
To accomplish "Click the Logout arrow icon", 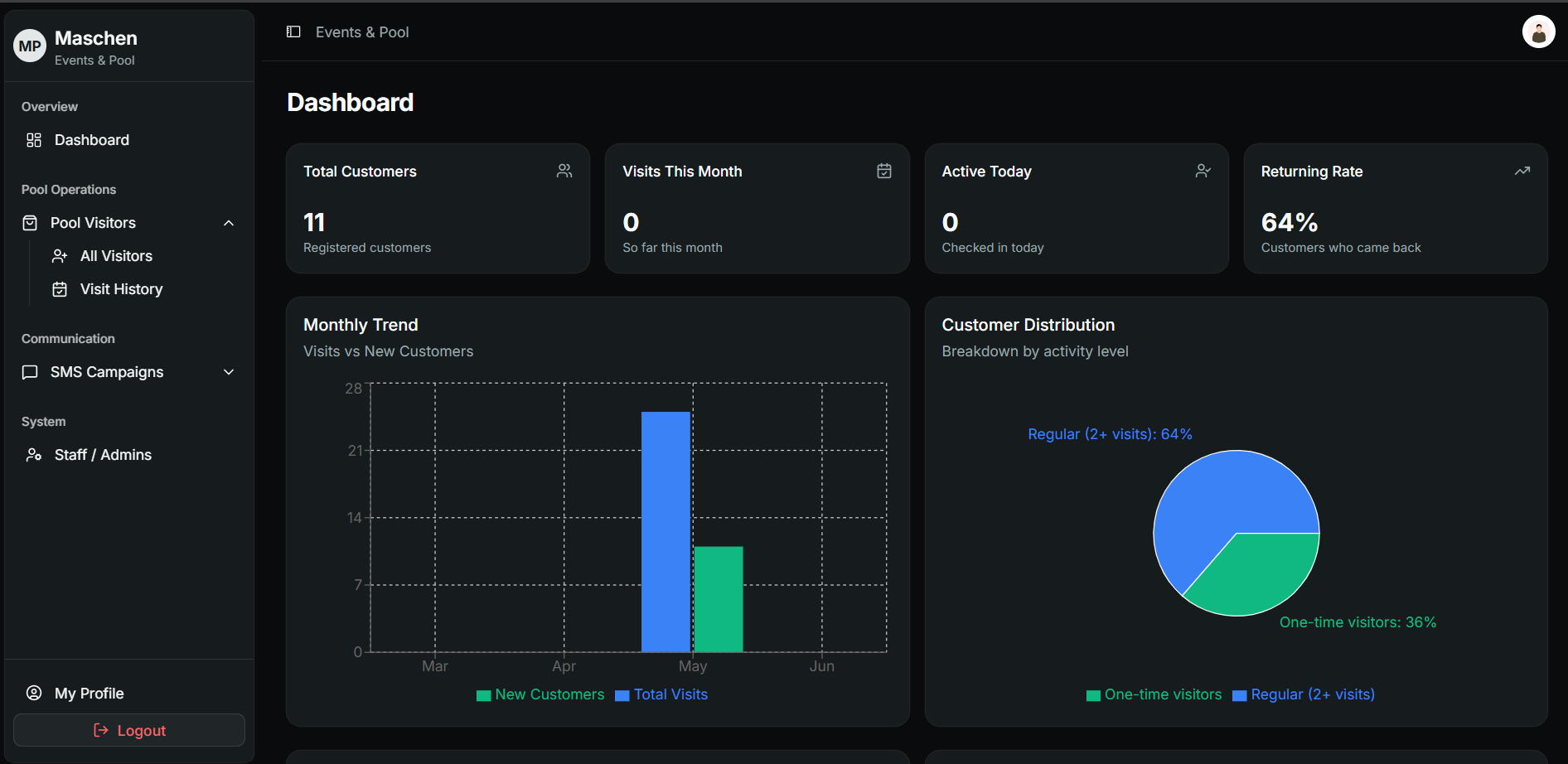I will click(x=101, y=730).
